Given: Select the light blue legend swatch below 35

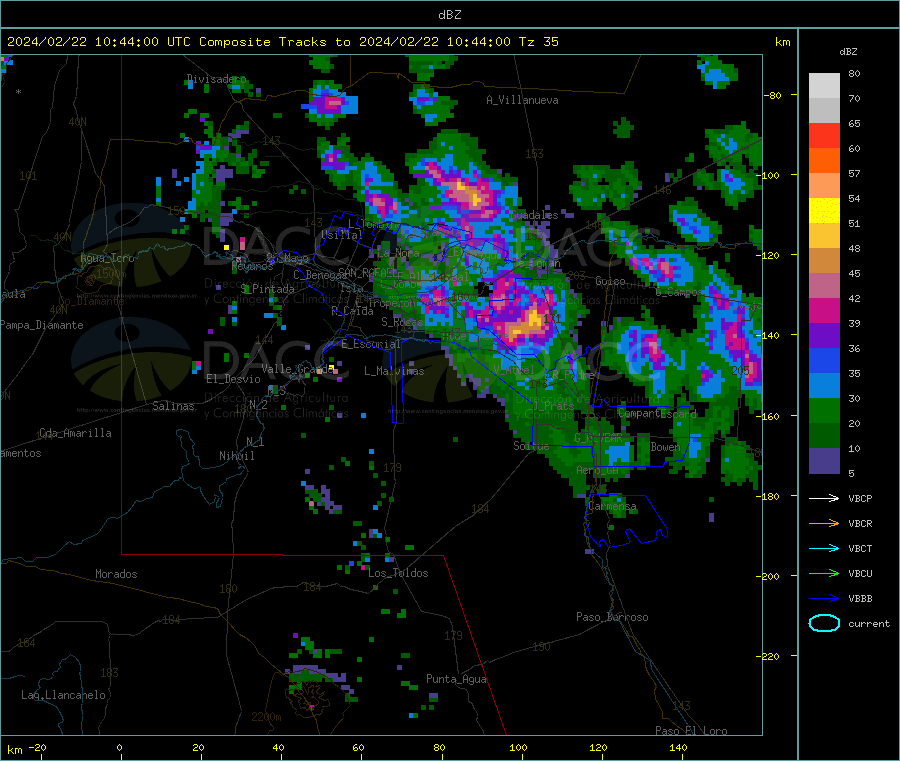Looking at the screenshot, I should click(824, 386).
